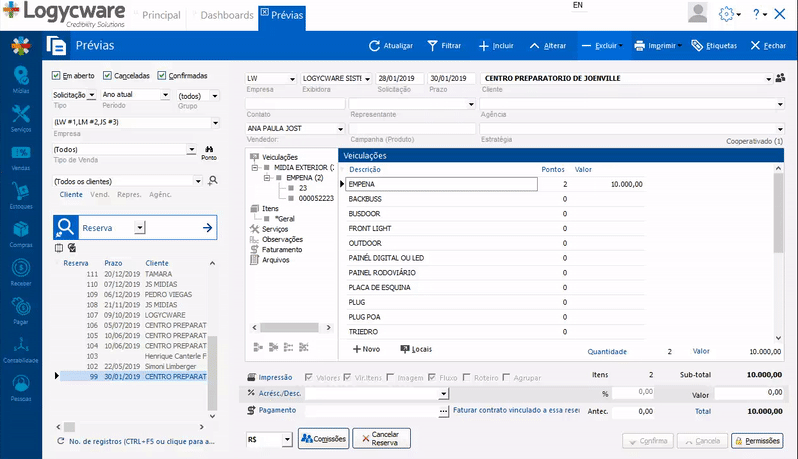
Task: Switch to the Principal tab
Action: pyautogui.click(x=161, y=17)
